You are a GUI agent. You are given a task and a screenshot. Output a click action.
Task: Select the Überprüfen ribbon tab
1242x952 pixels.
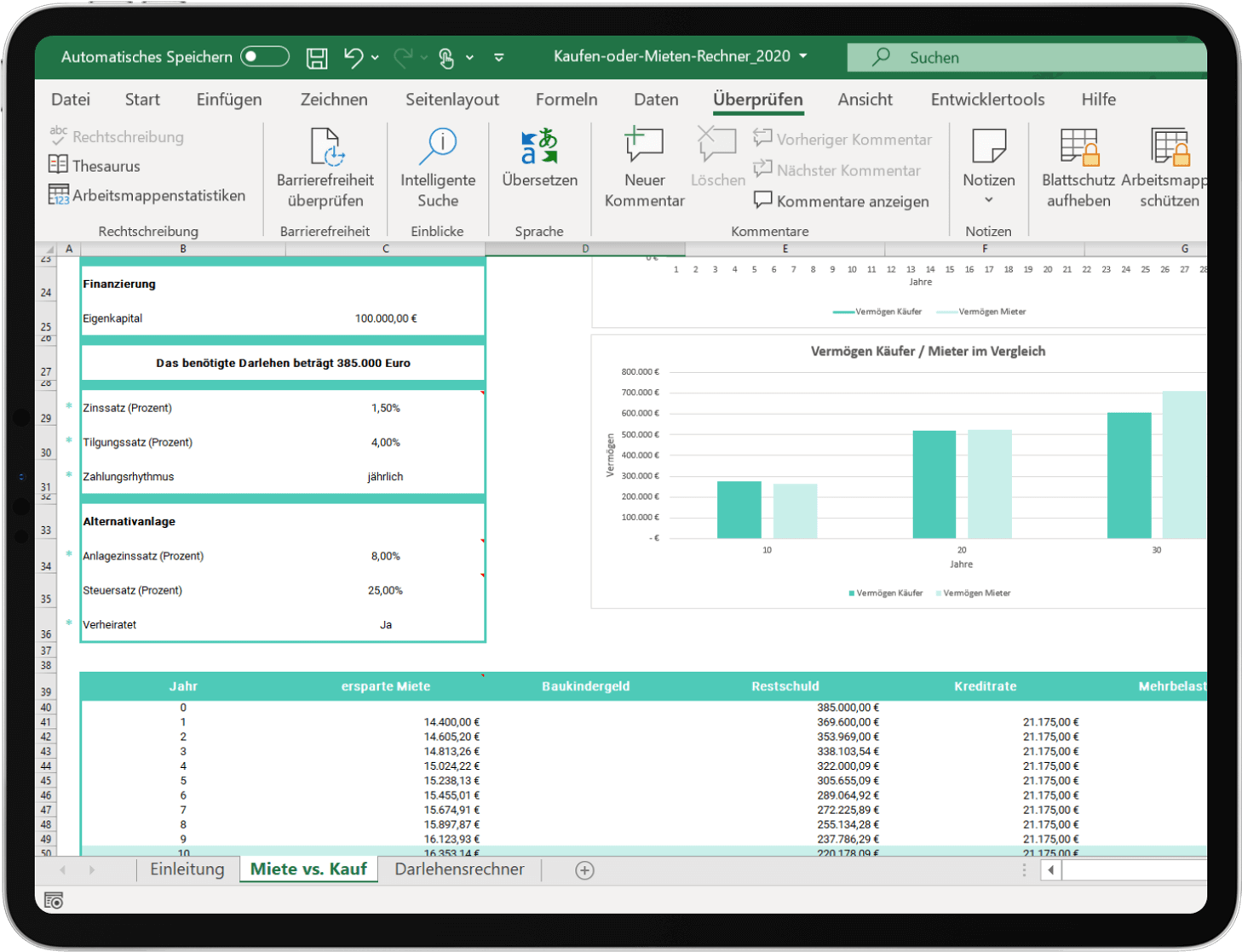click(x=757, y=100)
